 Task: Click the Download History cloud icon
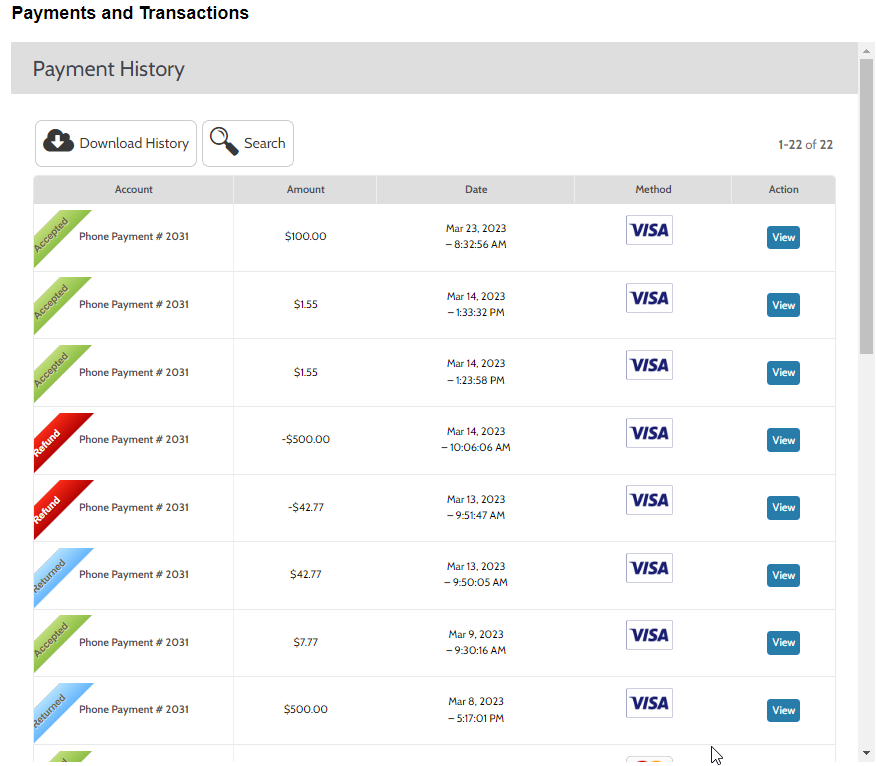tap(59, 142)
